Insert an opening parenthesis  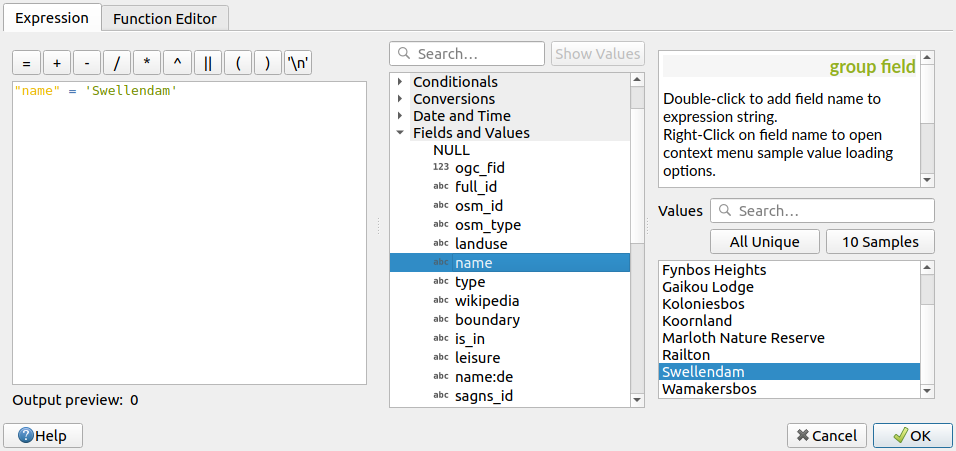[237, 63]
